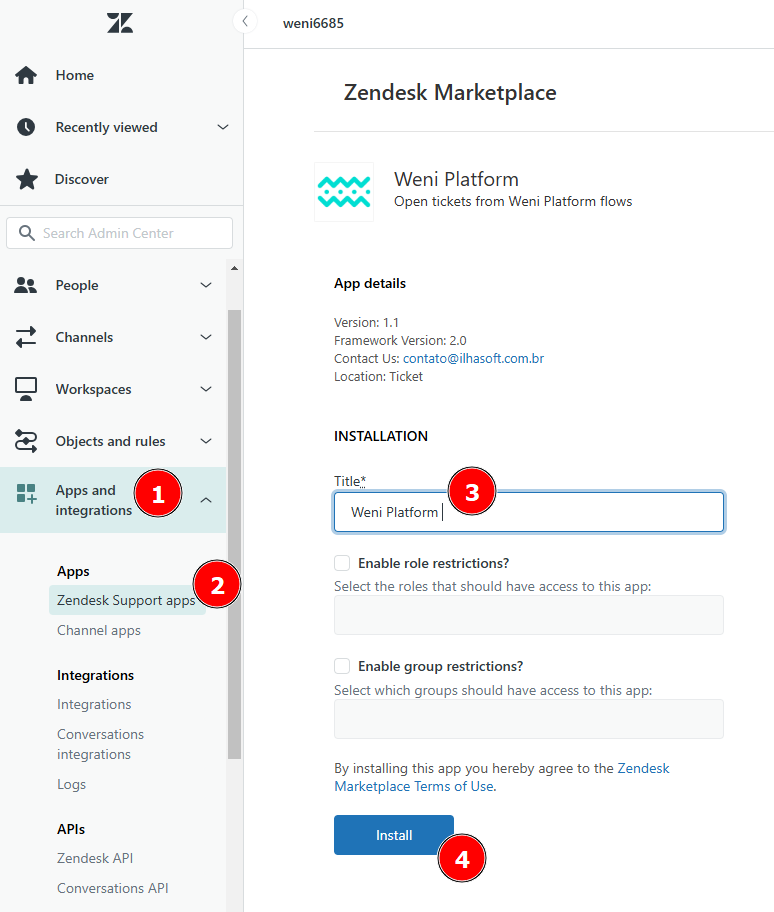Focus the Search Admin Center field
The width and height of the screenshot is (774, 912).
tap(120, 233)
